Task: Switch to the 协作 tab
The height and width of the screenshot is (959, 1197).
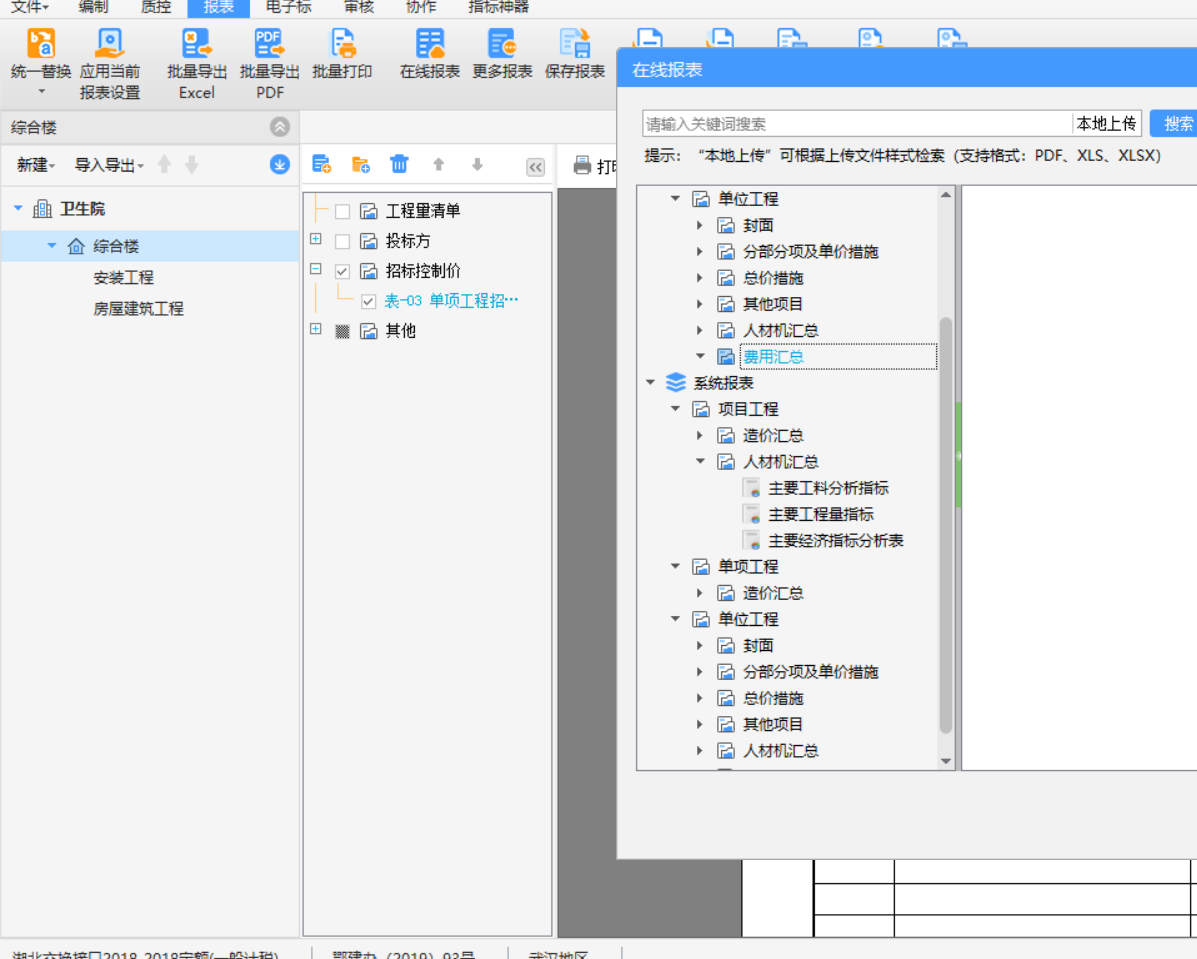Action: click(x=421, y=7)
